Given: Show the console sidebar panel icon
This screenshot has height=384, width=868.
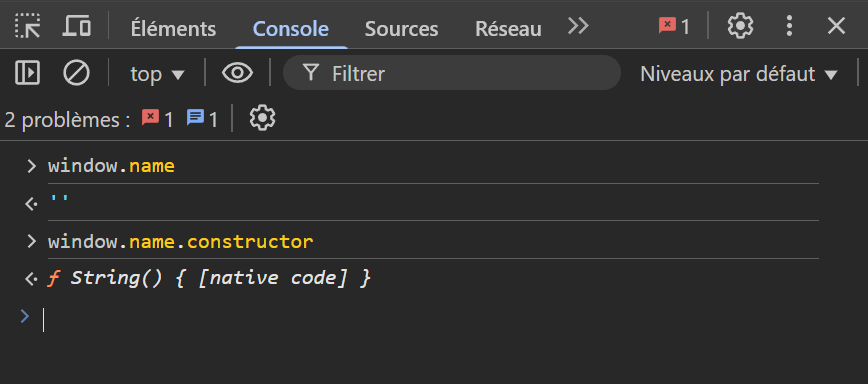Looking at the screenshot, I should click(x=27, y=72).
